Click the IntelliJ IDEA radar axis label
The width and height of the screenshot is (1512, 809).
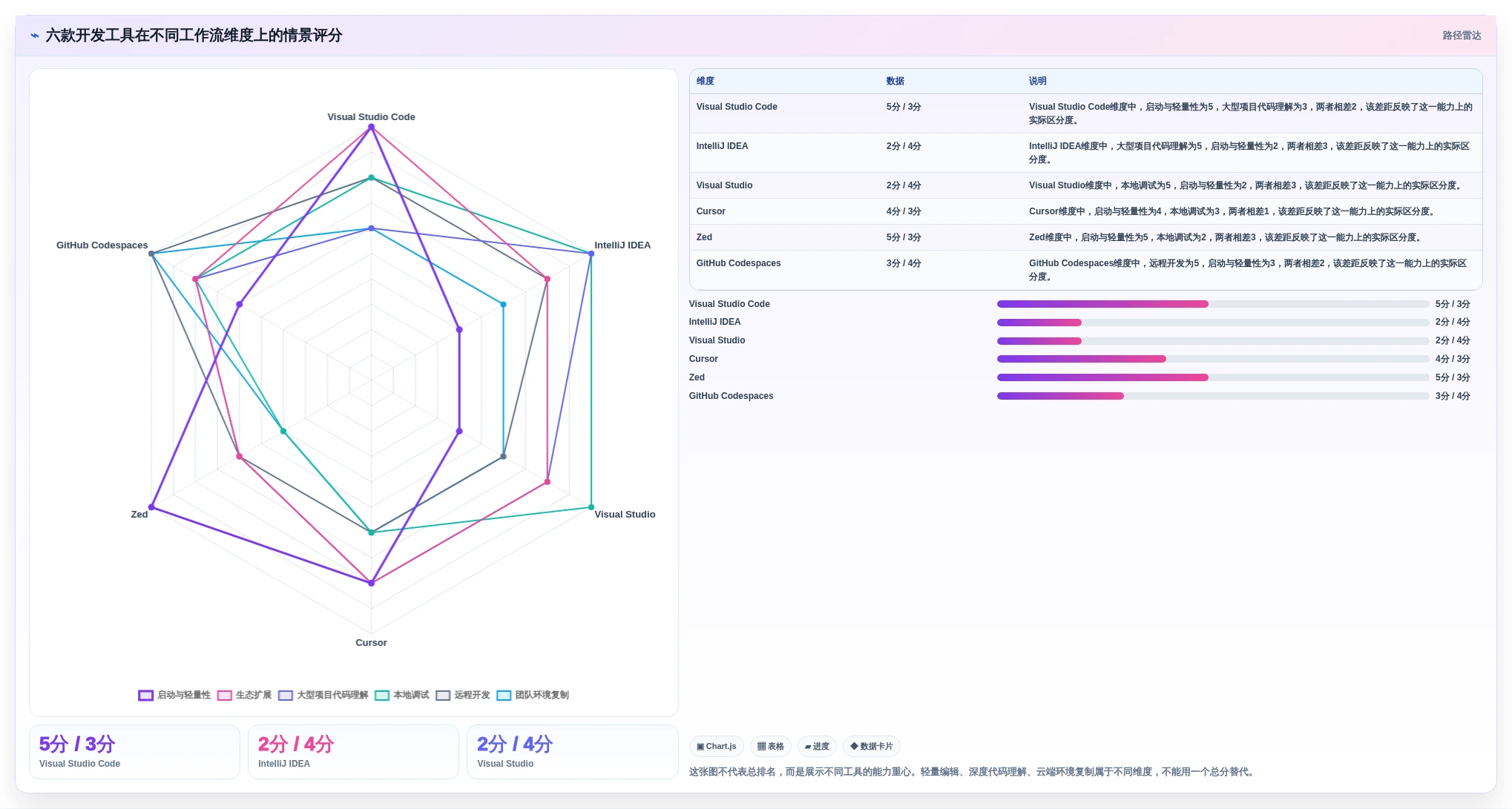pos(622,245)
